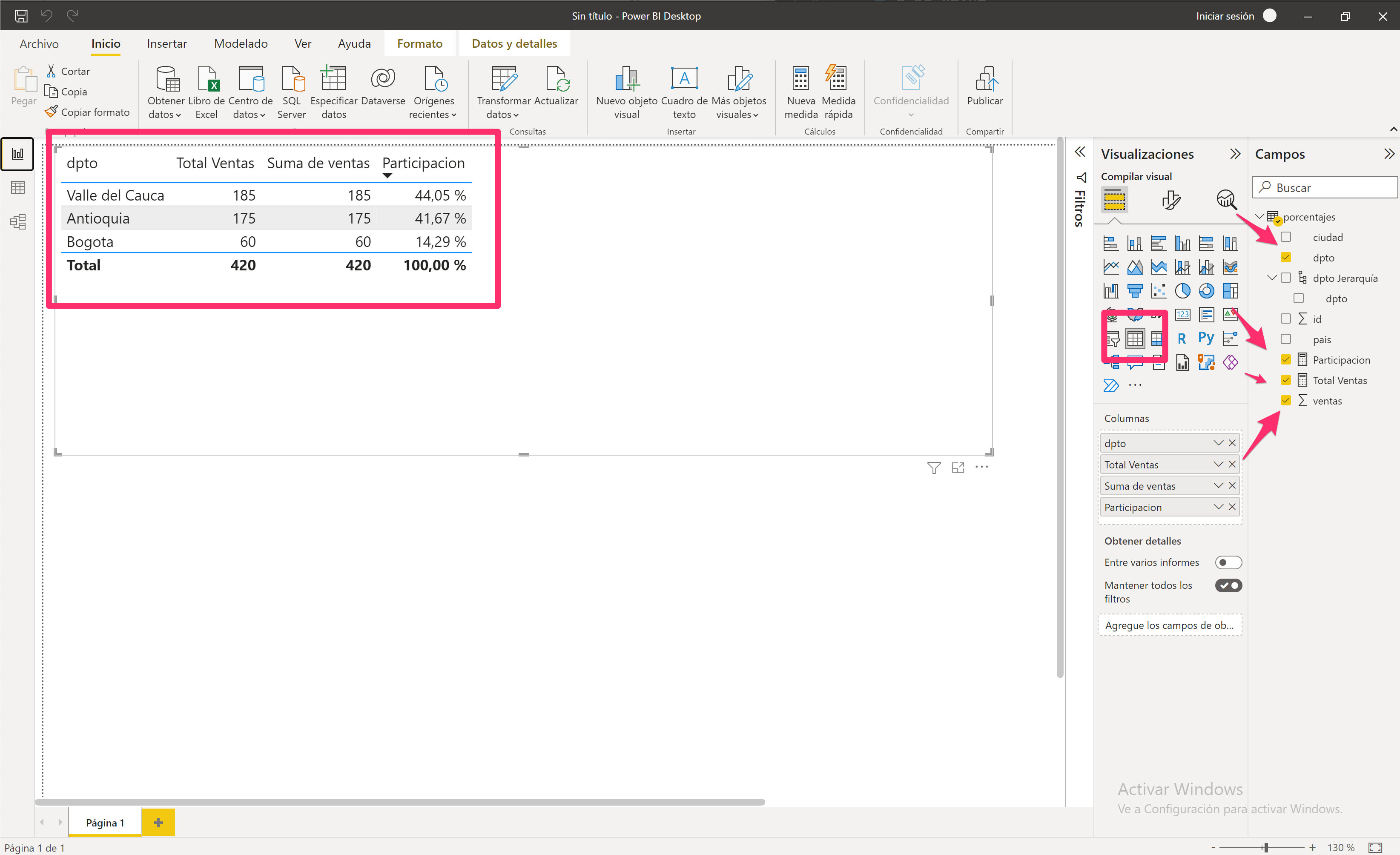Uncheck the Participacion measure
This screenshot has width=1400, height=855.
(1286, 360)
